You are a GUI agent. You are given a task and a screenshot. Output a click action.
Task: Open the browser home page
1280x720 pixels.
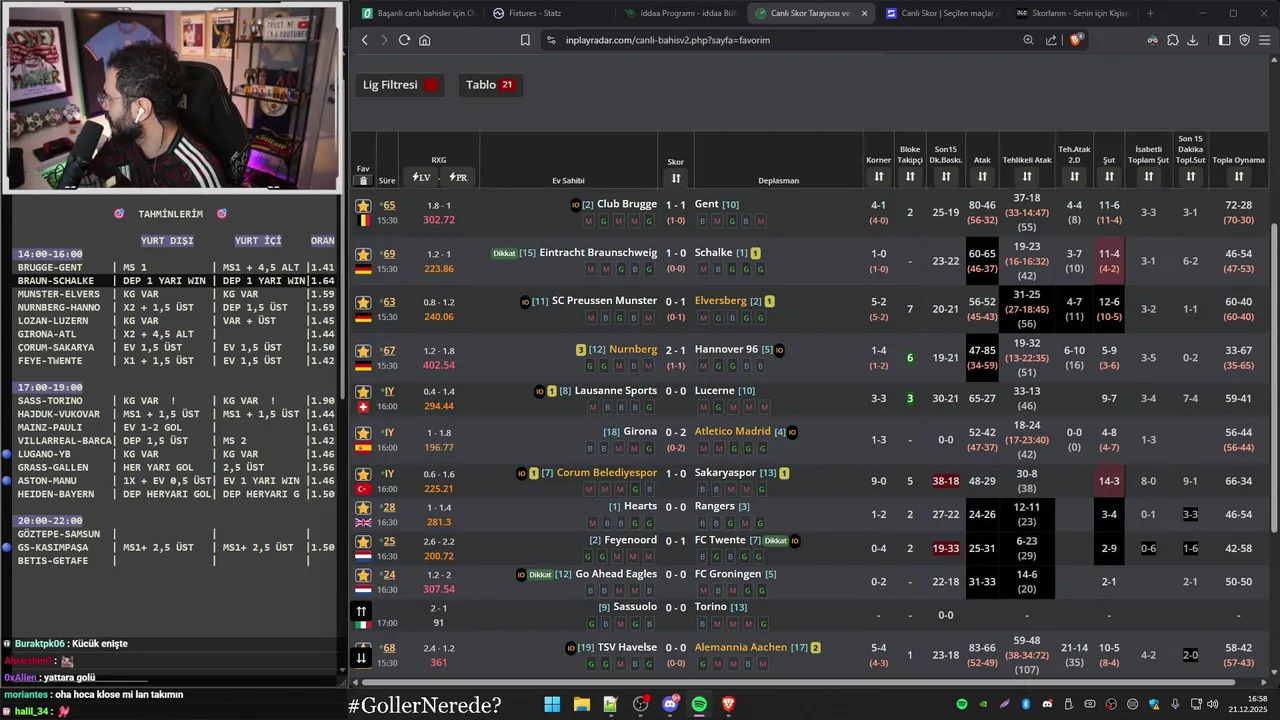coord(425,40)
